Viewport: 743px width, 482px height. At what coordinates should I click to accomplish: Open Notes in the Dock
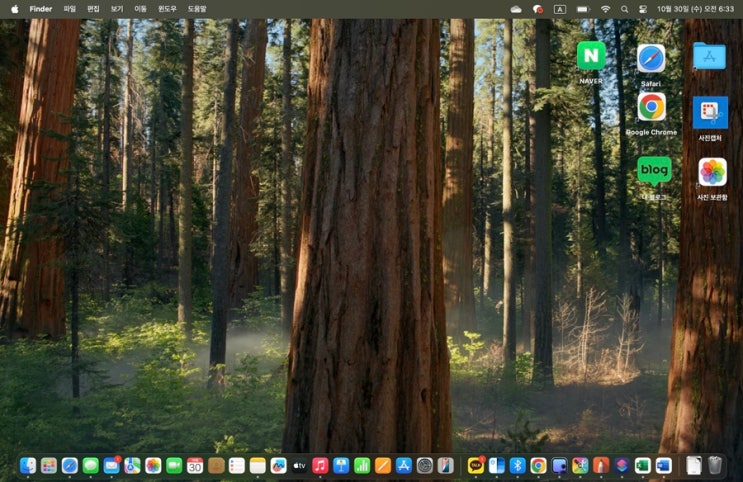click(257, 466)
